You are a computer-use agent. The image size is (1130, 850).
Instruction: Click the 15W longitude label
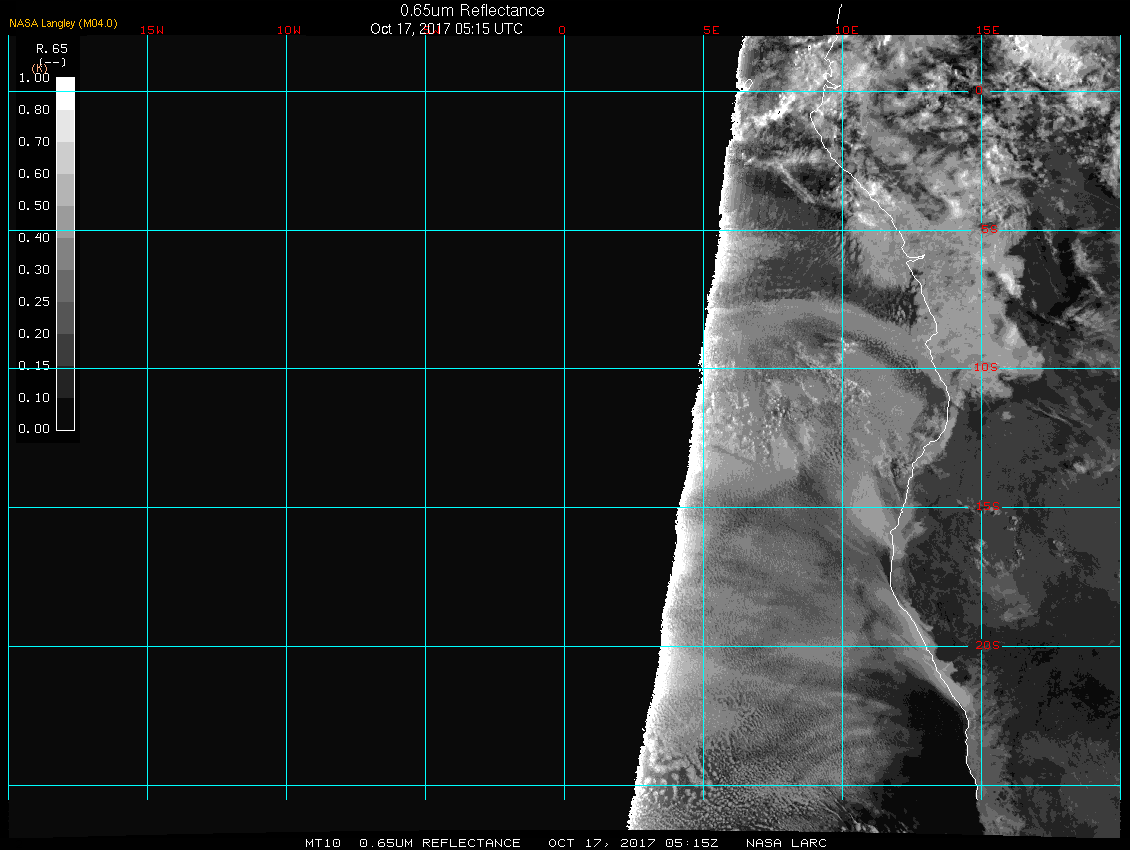pos(151,30)
